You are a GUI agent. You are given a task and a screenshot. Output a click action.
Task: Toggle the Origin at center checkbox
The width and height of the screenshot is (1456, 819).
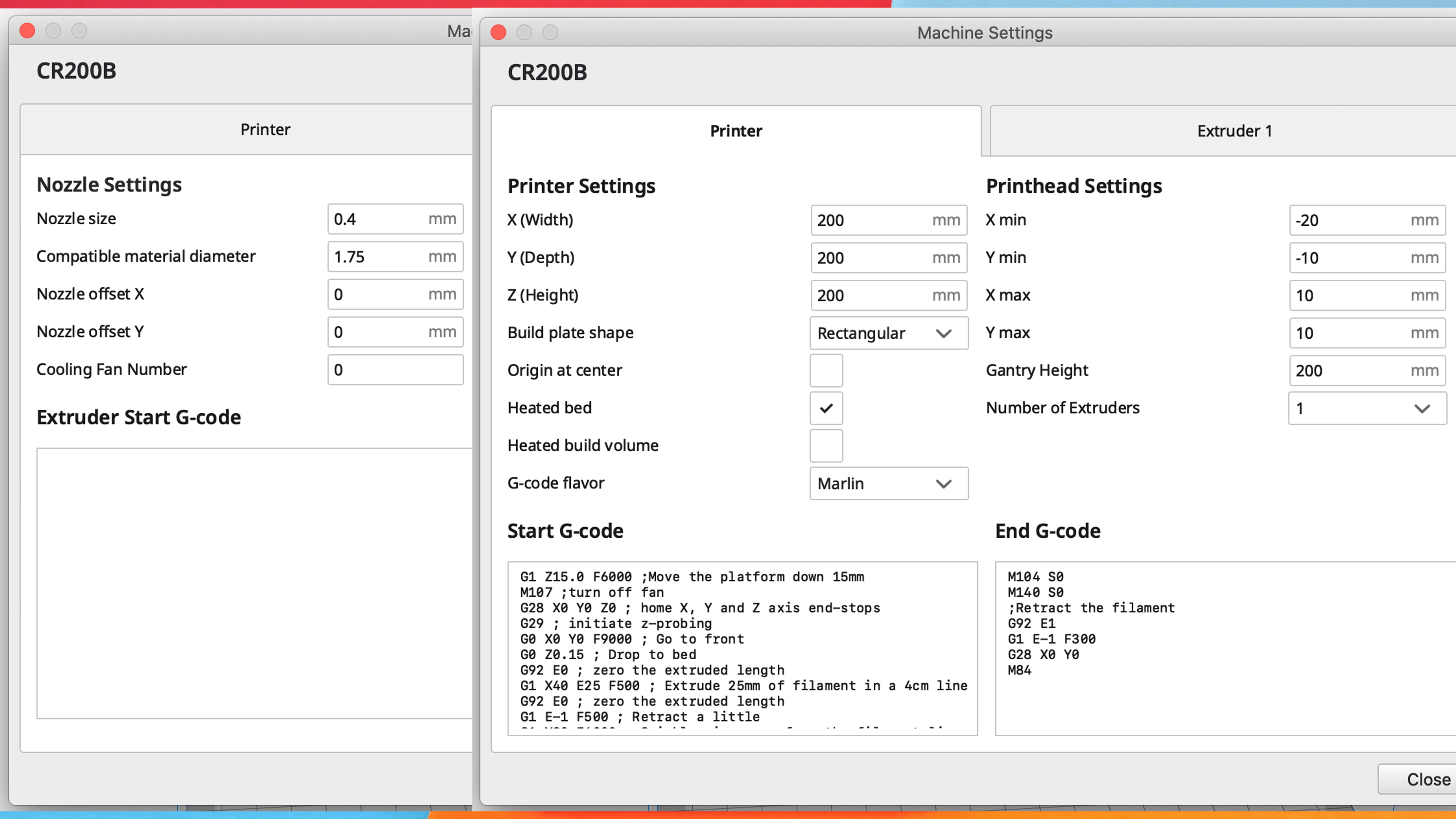[x=826, y=370]
